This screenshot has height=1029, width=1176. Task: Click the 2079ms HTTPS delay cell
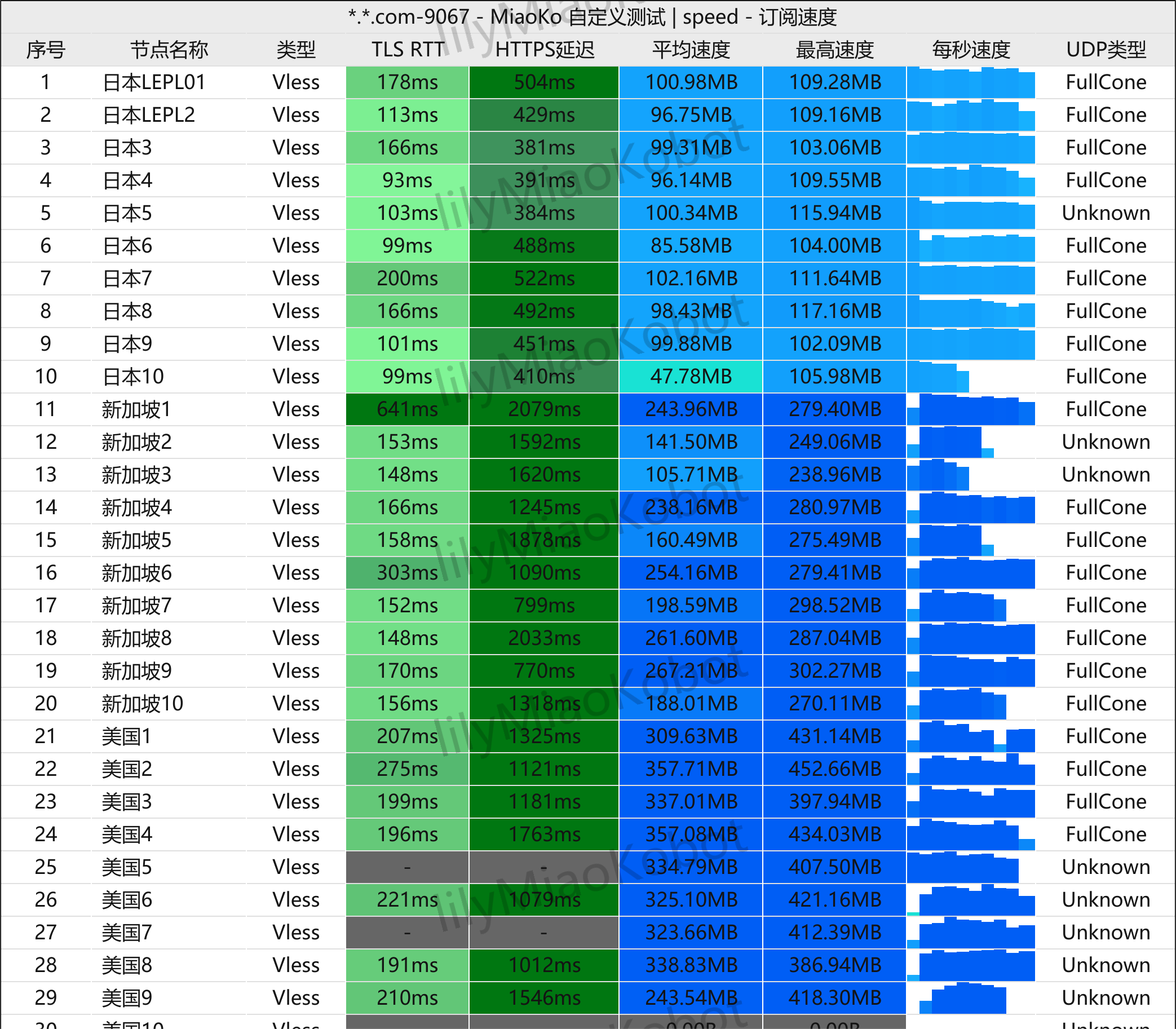[545, 409]
